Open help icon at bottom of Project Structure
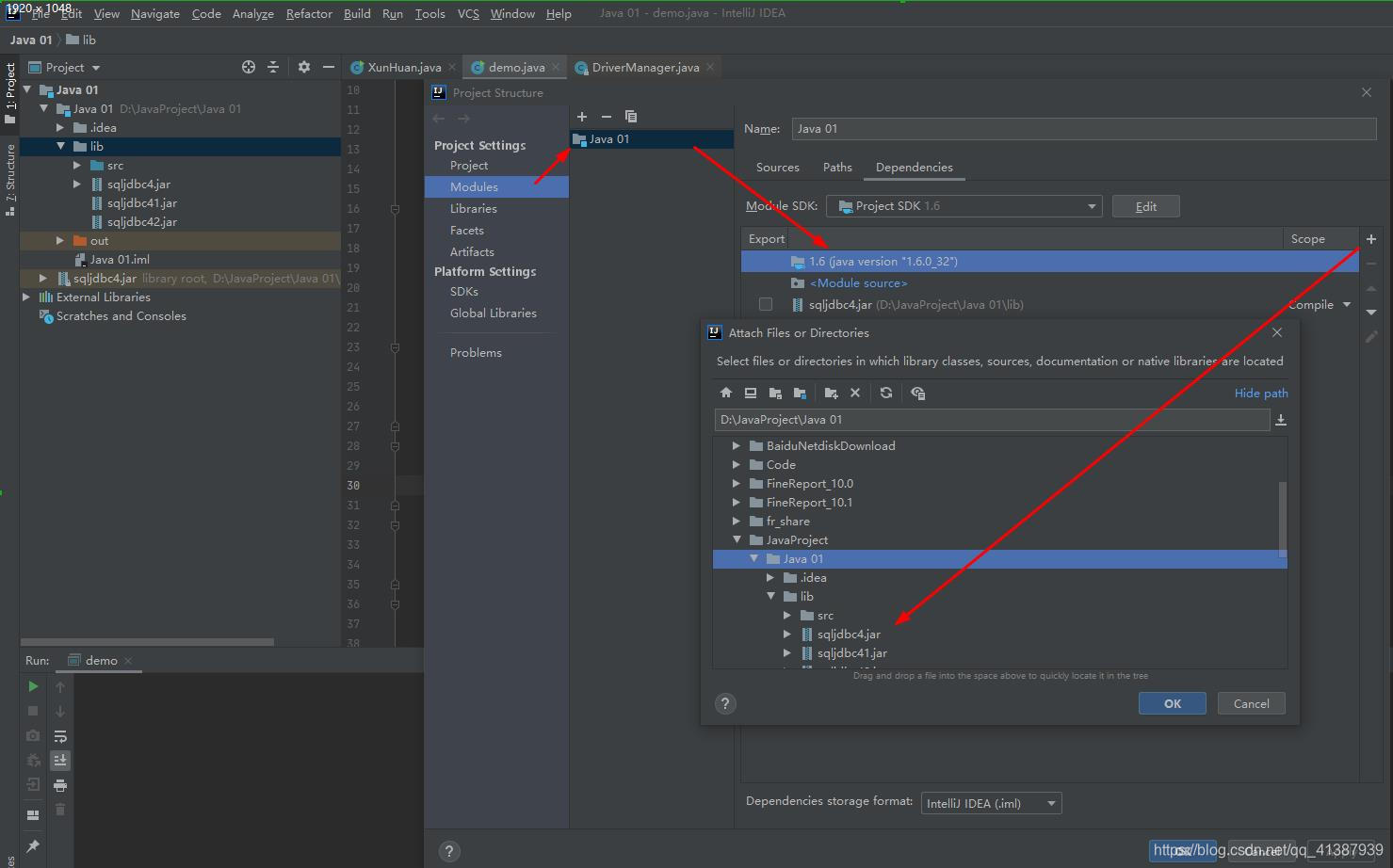Image resolution: width=1393 pixels, height=868 pixels. (x=449, y=851)
